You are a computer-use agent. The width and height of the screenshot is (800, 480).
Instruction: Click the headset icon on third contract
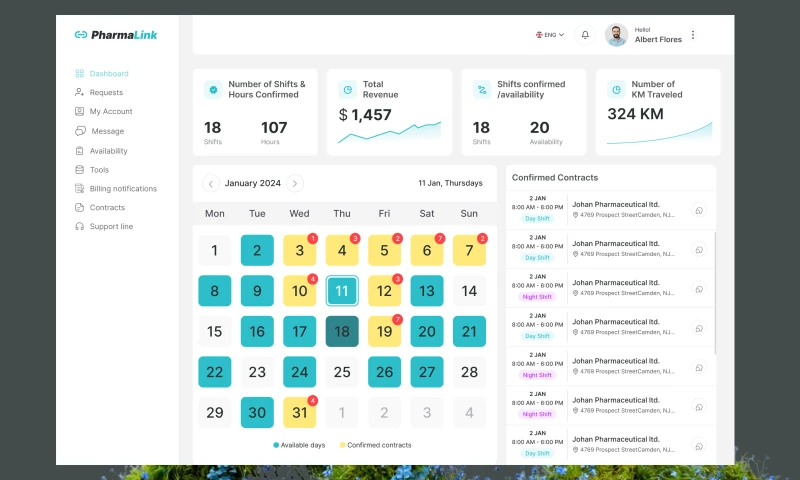699,289
